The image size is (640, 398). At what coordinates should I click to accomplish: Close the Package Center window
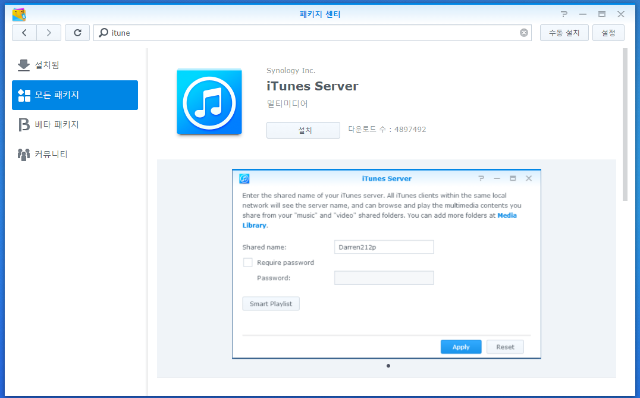point(621,14)
